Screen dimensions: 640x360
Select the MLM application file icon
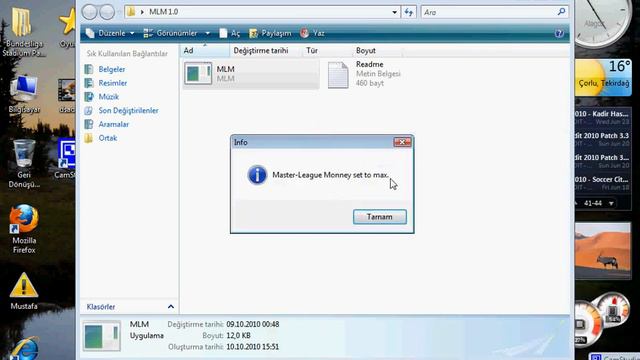[x=198, y=73]
